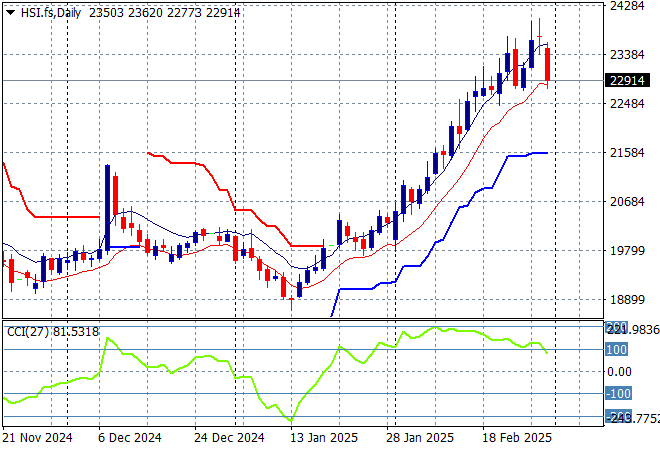The height and width of the screenshot is (450, 660).
Task: Click the 21584 price scale label
Action: 629,153
